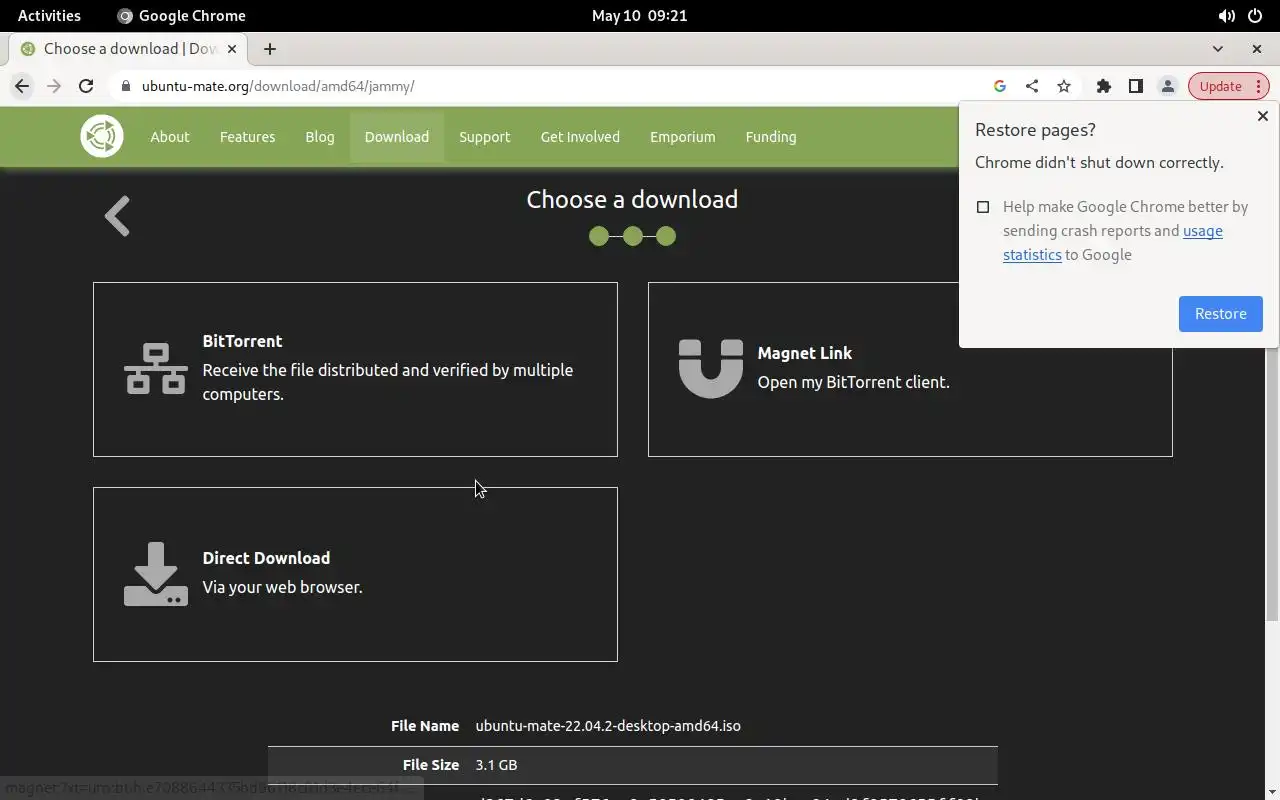Choose the Magnet Link download card
Screen dimensions: 1280x800
click(x=910, y=369)
